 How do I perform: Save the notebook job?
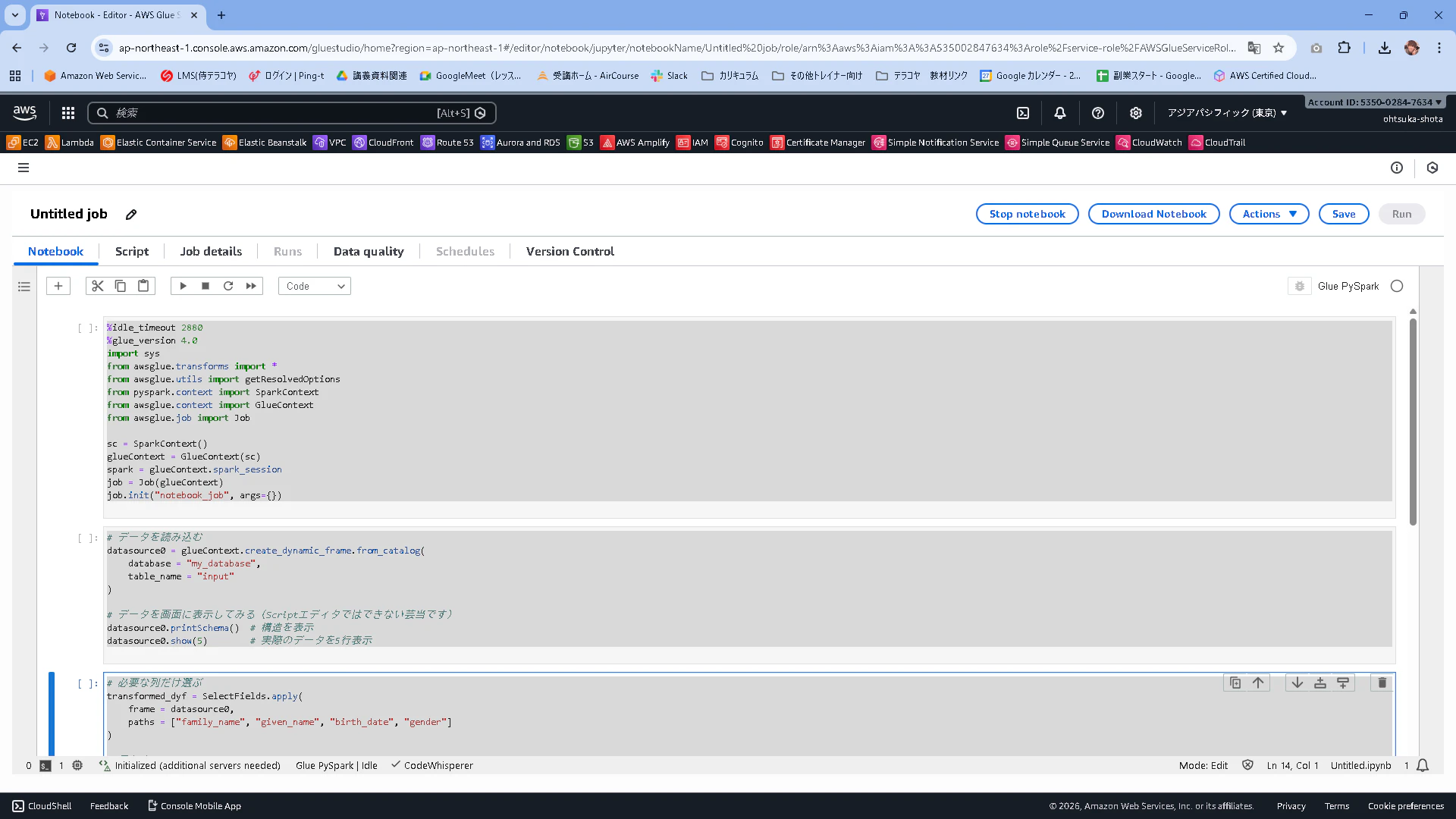[1343, 214]
